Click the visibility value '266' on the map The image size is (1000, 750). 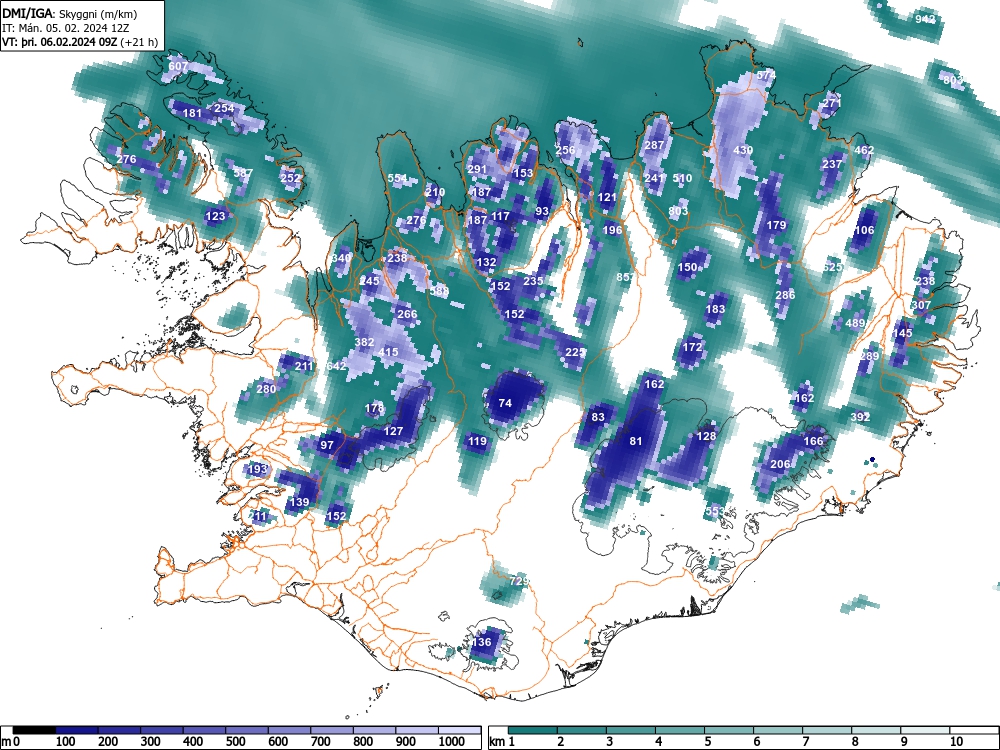[407, 314]
